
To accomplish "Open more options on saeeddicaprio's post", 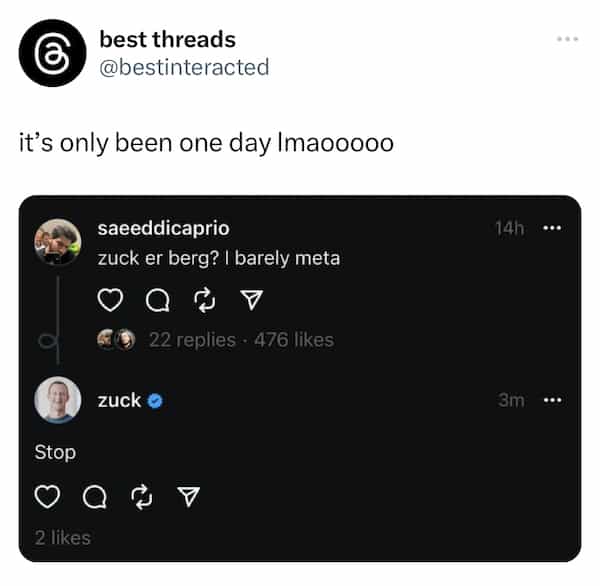I will pos(552,228).
